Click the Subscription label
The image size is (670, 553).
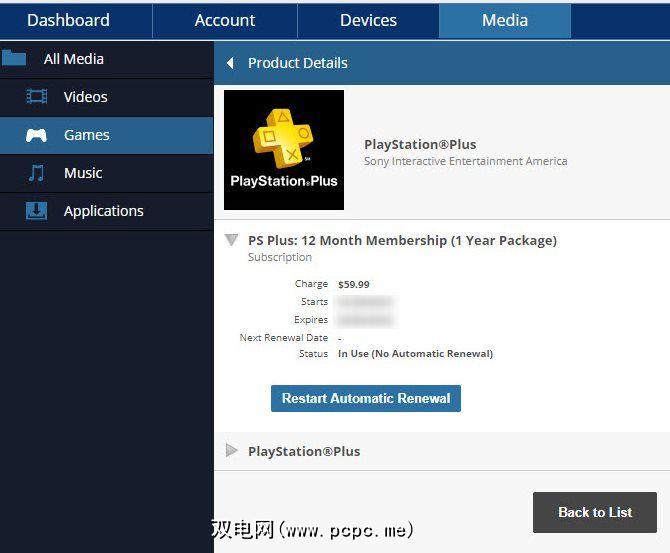click(280, 257)
